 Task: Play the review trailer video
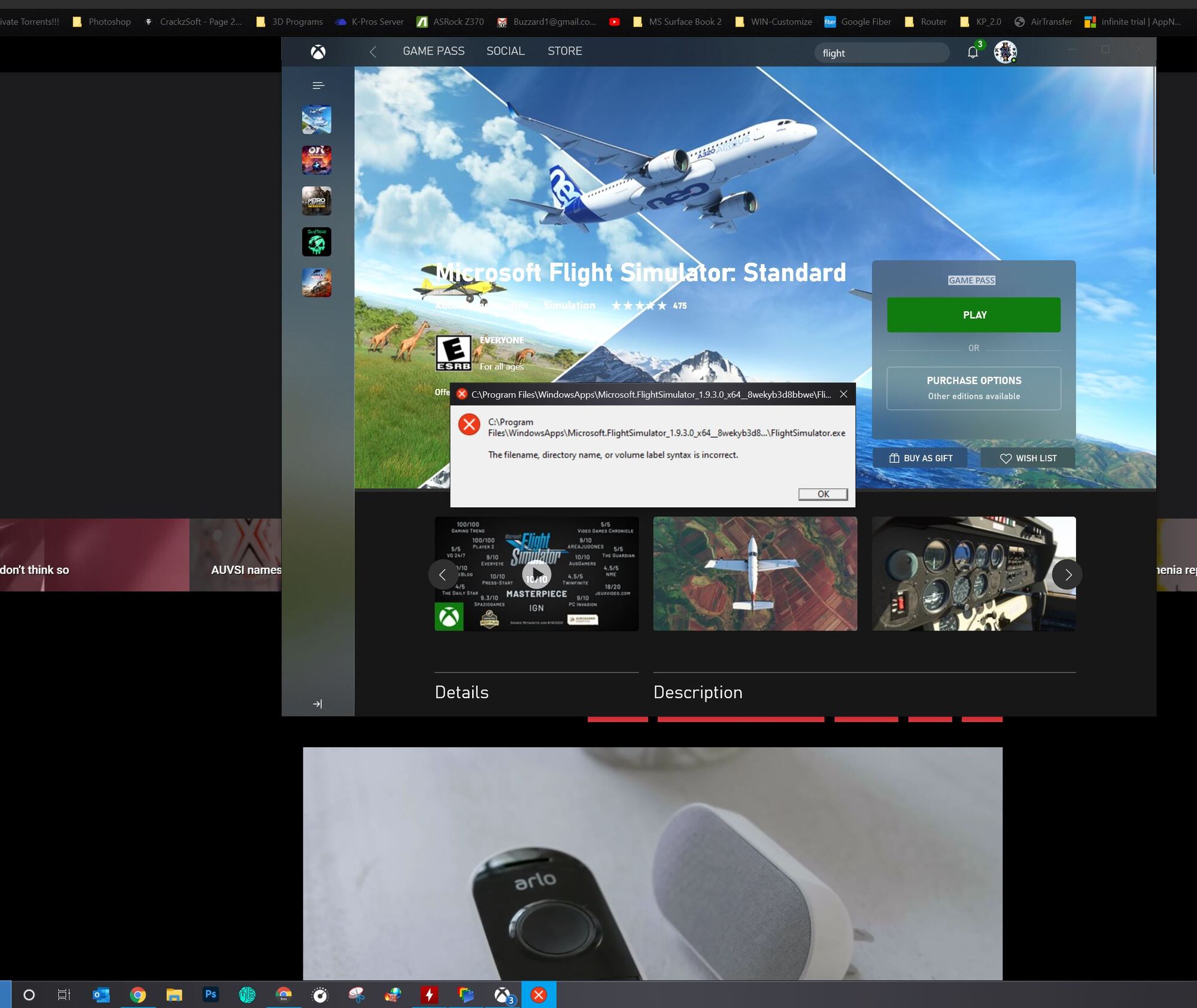click(x=536, y=574)
